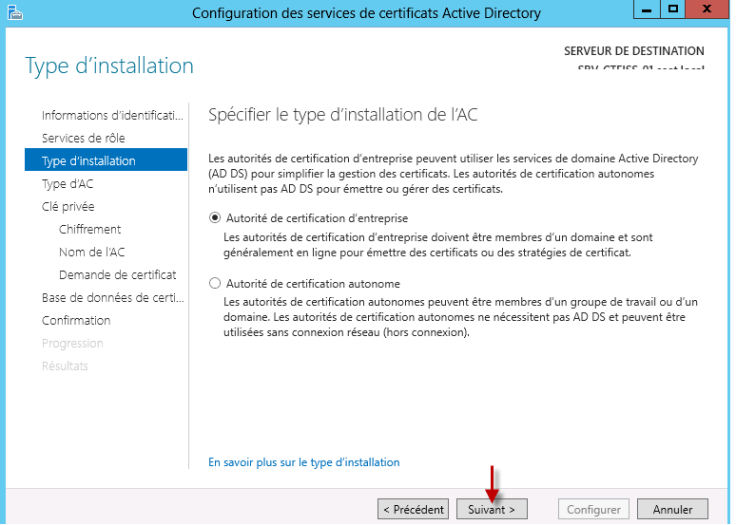Select the Nom de l'AC sub-step
The height and width of the screenshot is (525, 736).
coord(92,252)
